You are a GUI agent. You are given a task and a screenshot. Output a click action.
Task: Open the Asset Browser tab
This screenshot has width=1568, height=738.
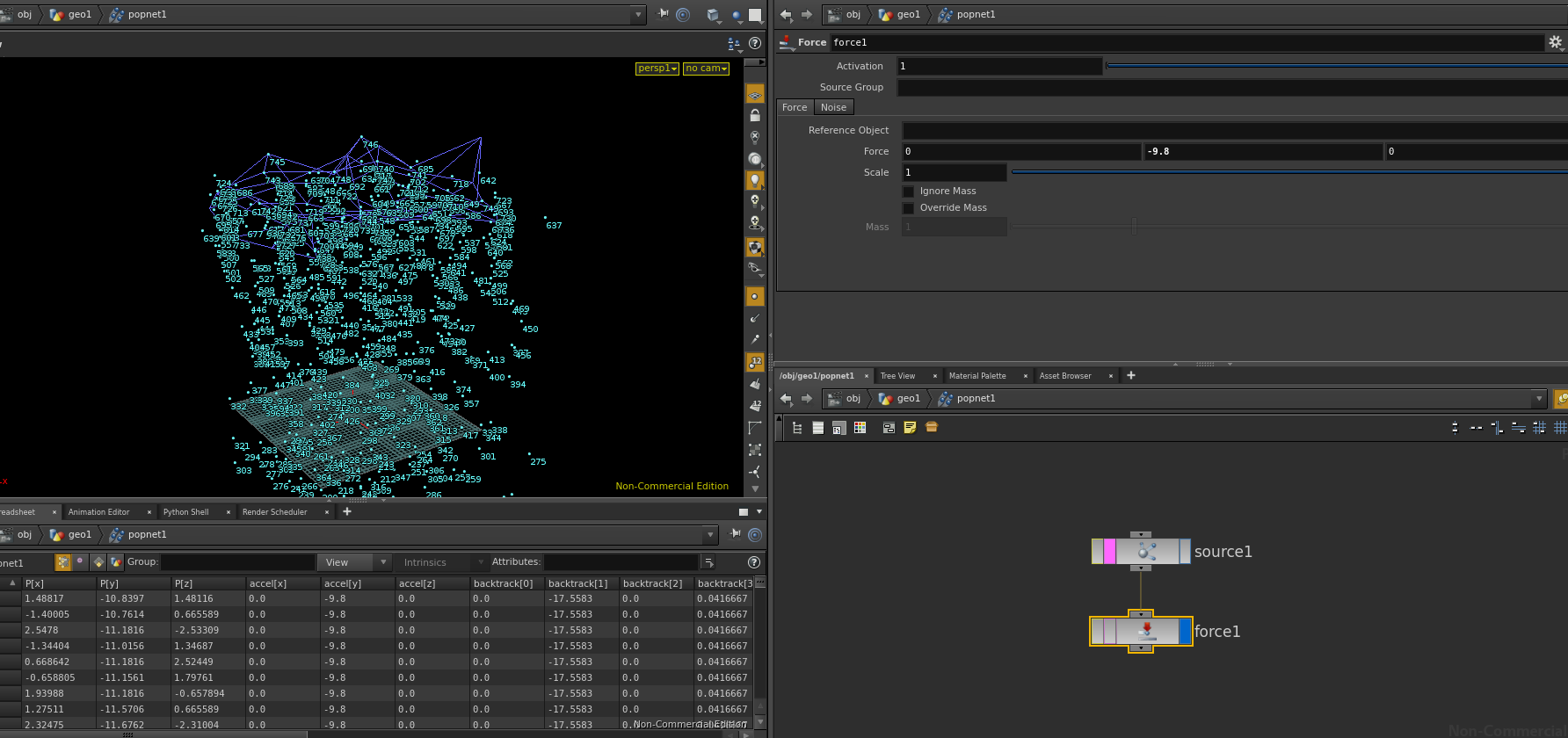pyautogui.click(x=1065, y=376)
